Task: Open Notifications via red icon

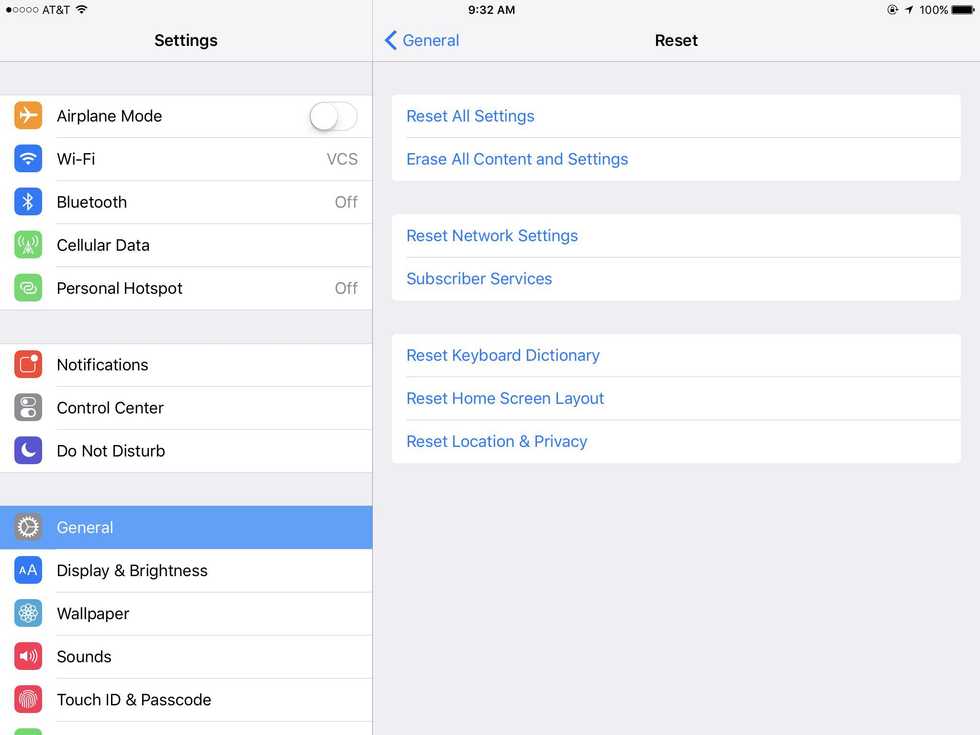Action: (28, 364)
